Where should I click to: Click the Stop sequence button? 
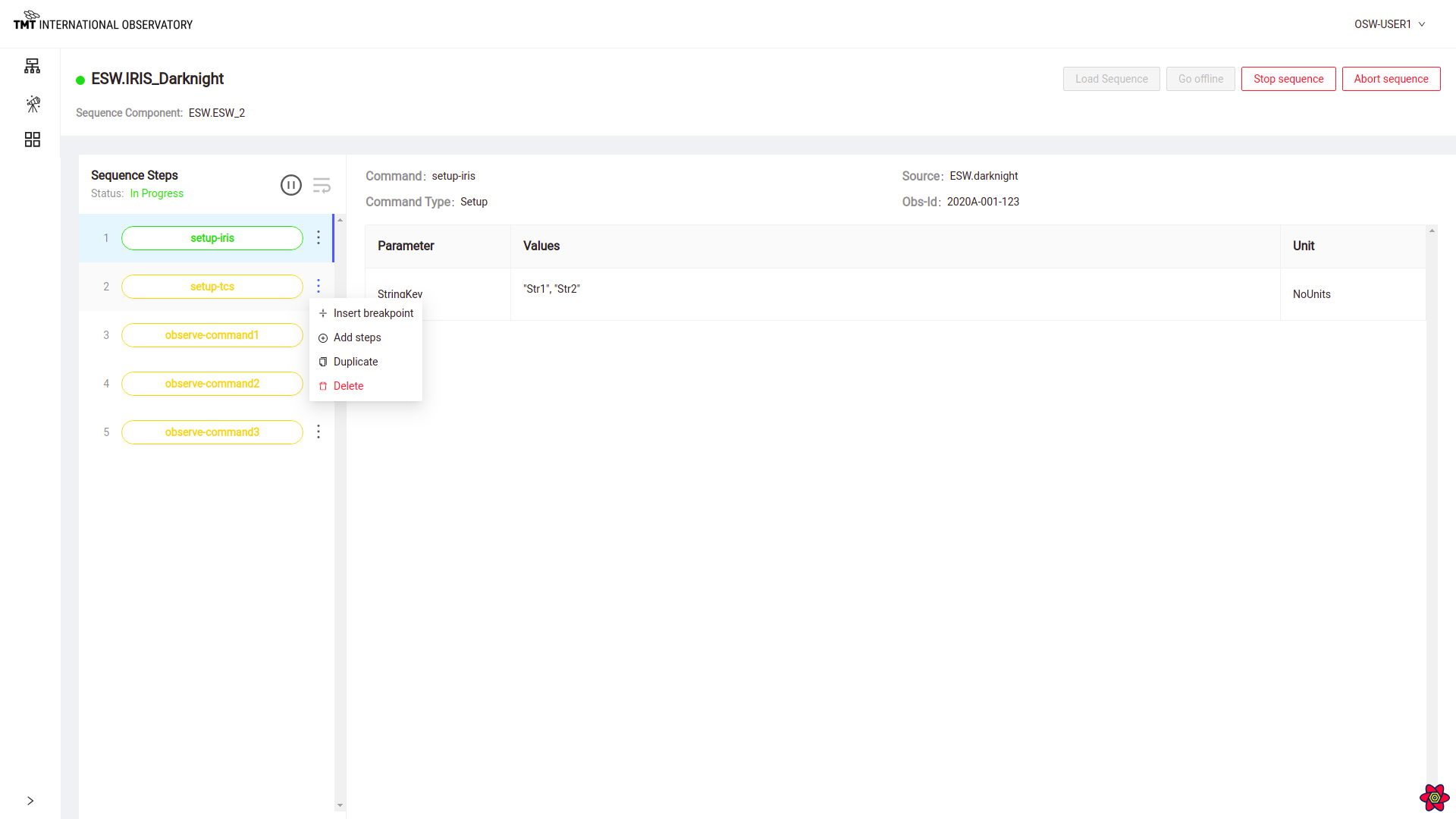[1288, 79]
